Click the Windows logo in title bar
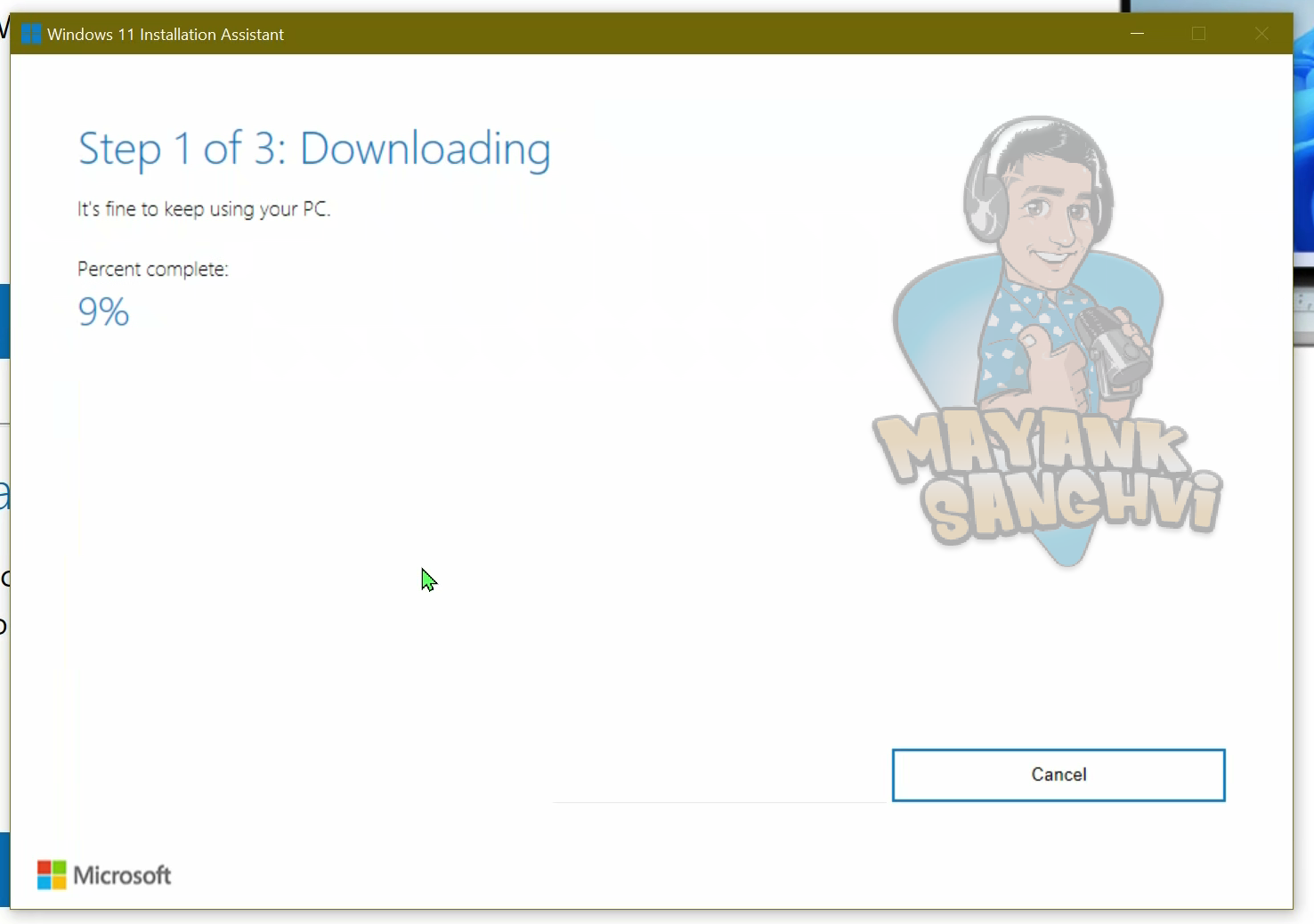Viewport: 1314px width, 924px height. click(x=31, y=35)
